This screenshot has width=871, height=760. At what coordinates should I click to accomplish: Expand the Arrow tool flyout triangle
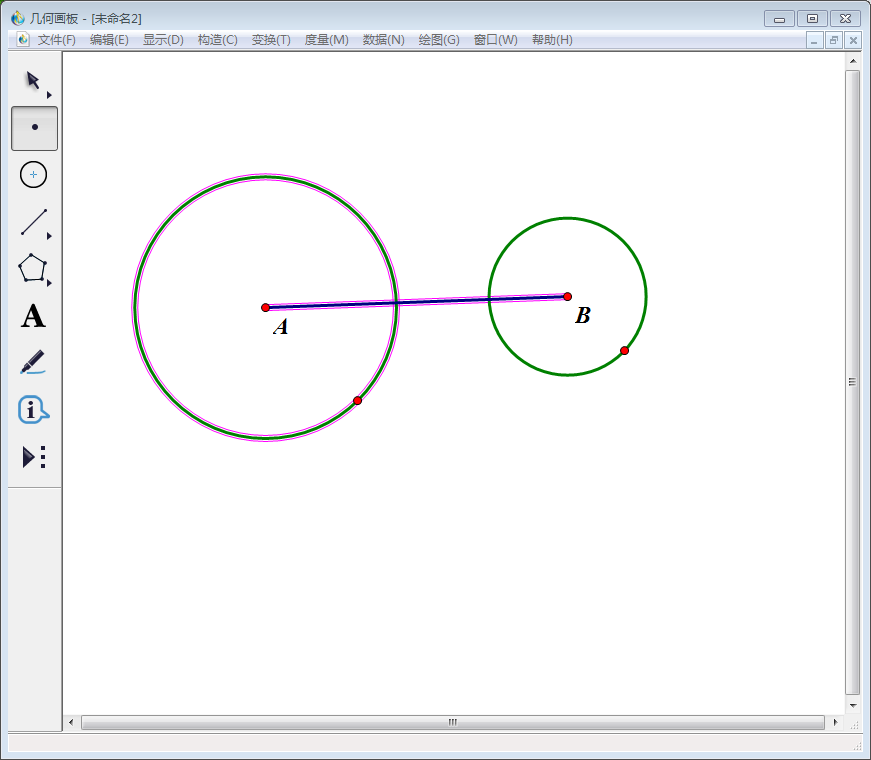[x=49, y=95]
